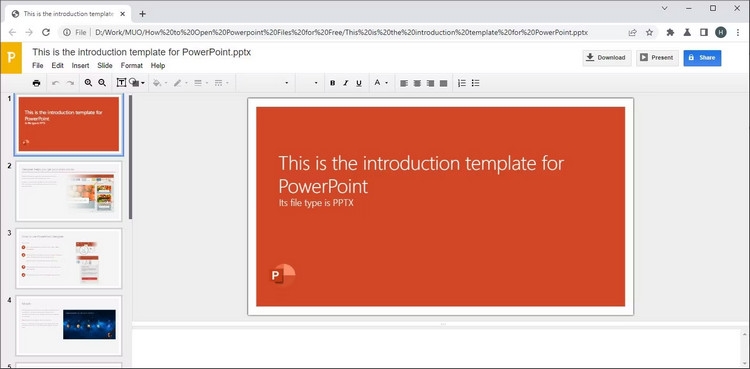Zoom in with the plus magnifier
Screen dimensions: 750x369
[88, 83]
